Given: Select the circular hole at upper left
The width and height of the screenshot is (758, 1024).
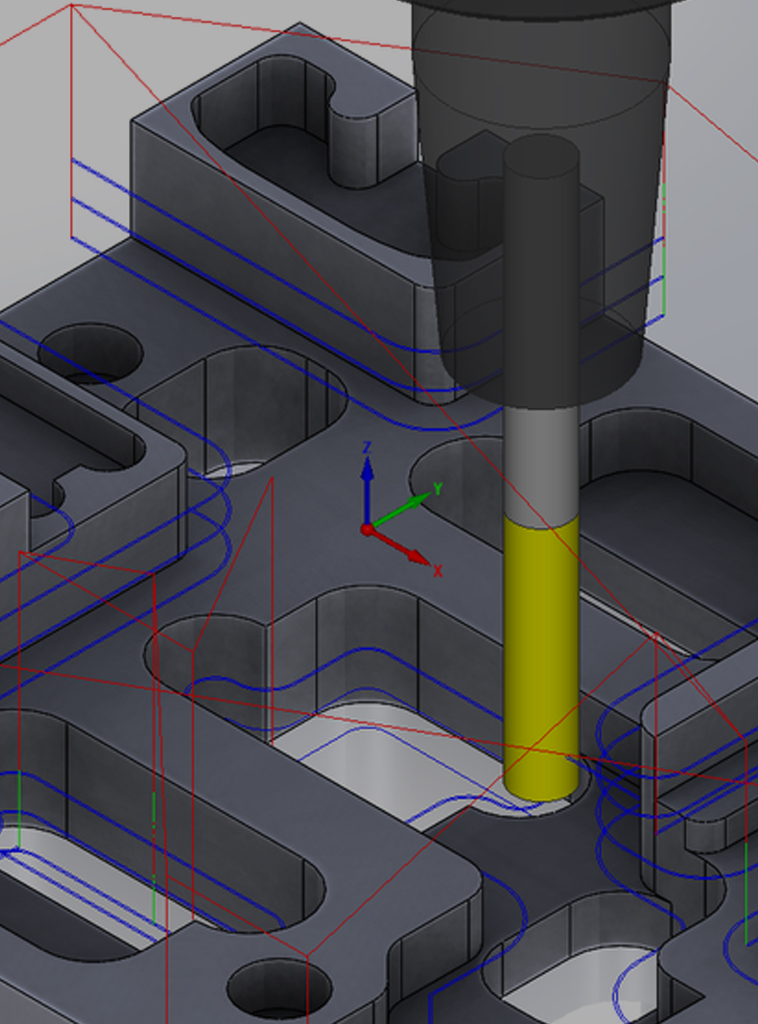Looking at the screenshot, I should coord(90,352).
